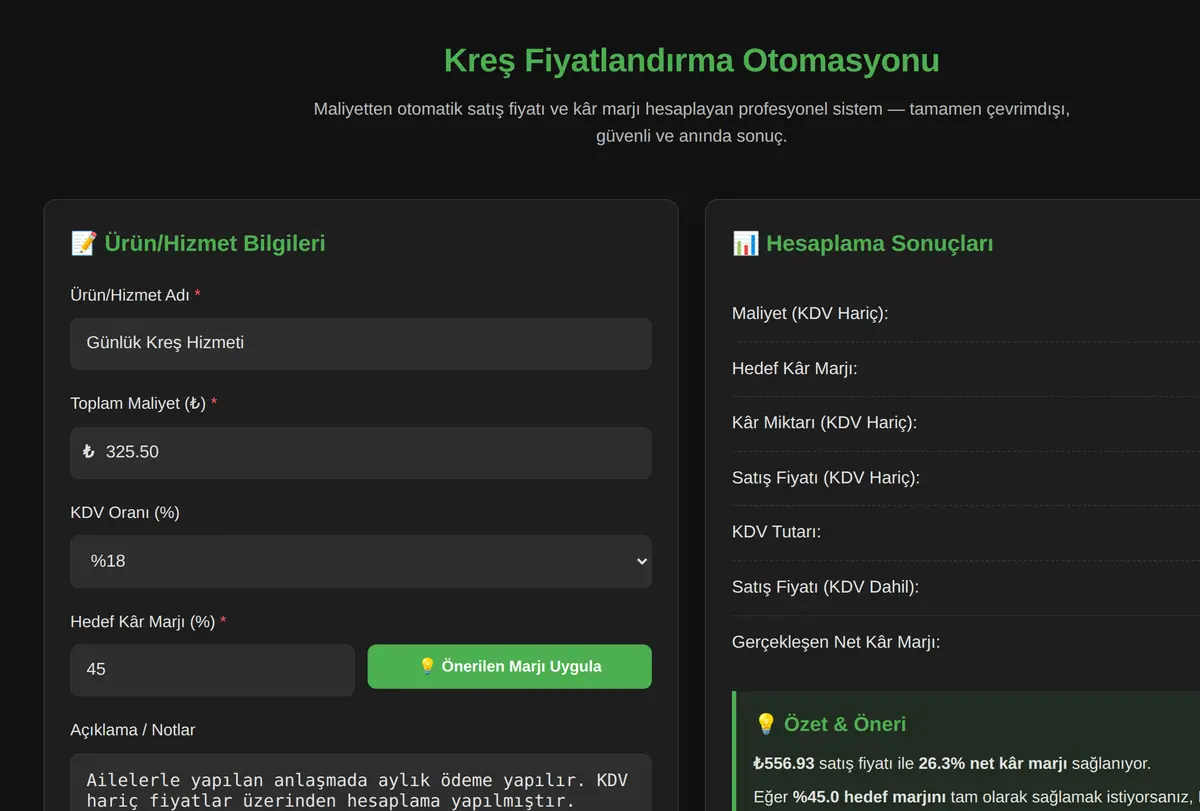Click the subtitle starting Maliyetten otomatik satış fiyatı
The width and height of the screenshot is (1200, 811).
692,123
